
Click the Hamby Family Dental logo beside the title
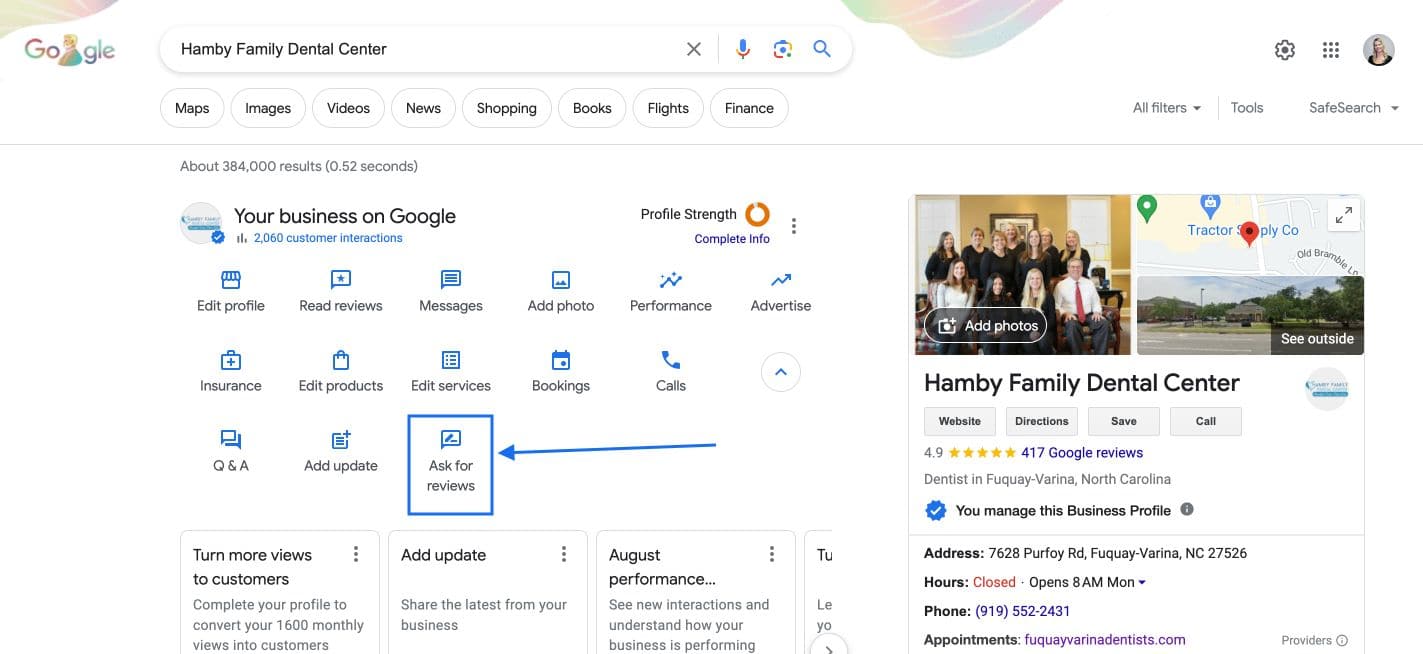click(x=1327, y=389)
